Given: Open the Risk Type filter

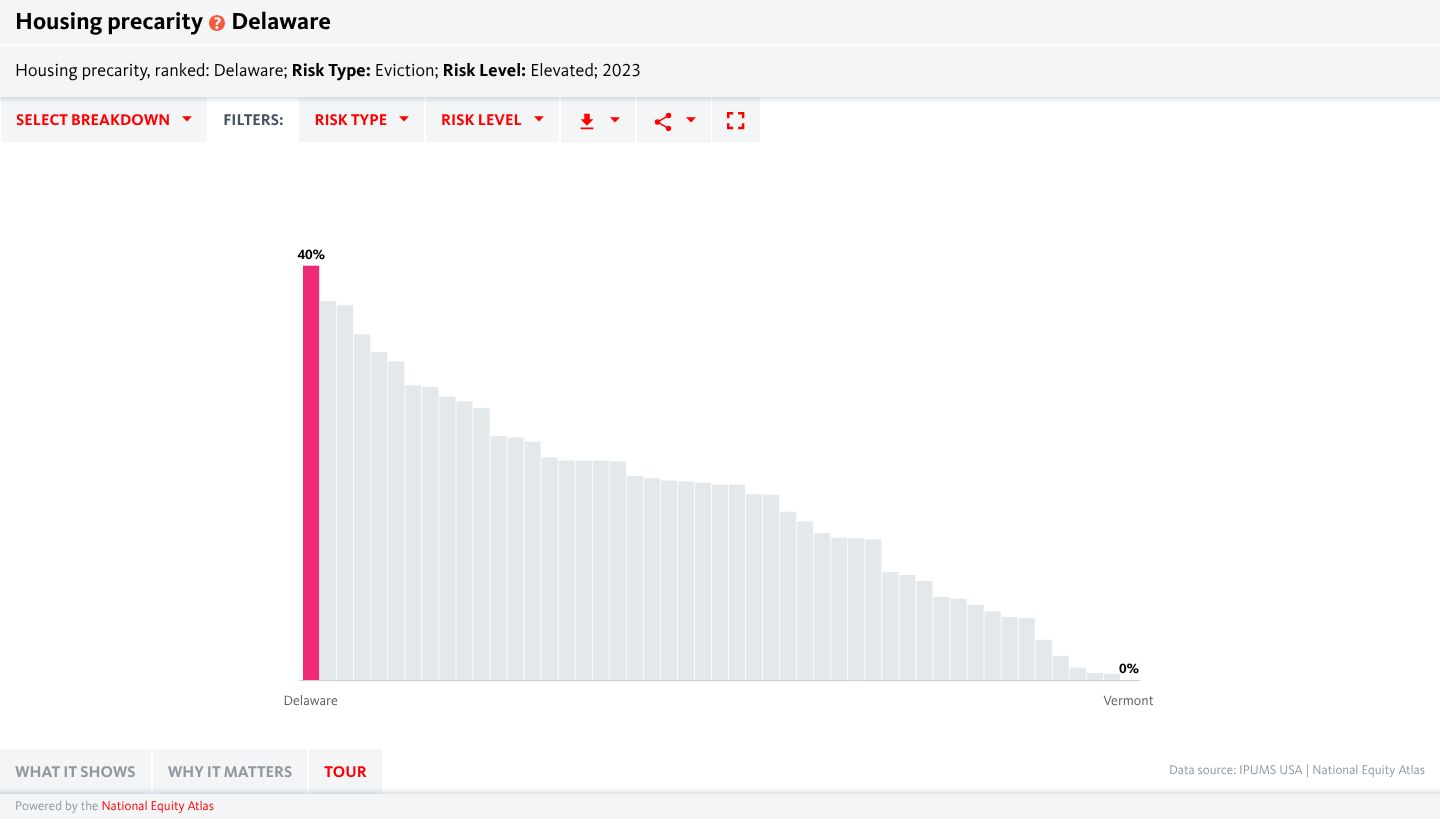Looking at the screenshot, I should [x=361, y=120].
